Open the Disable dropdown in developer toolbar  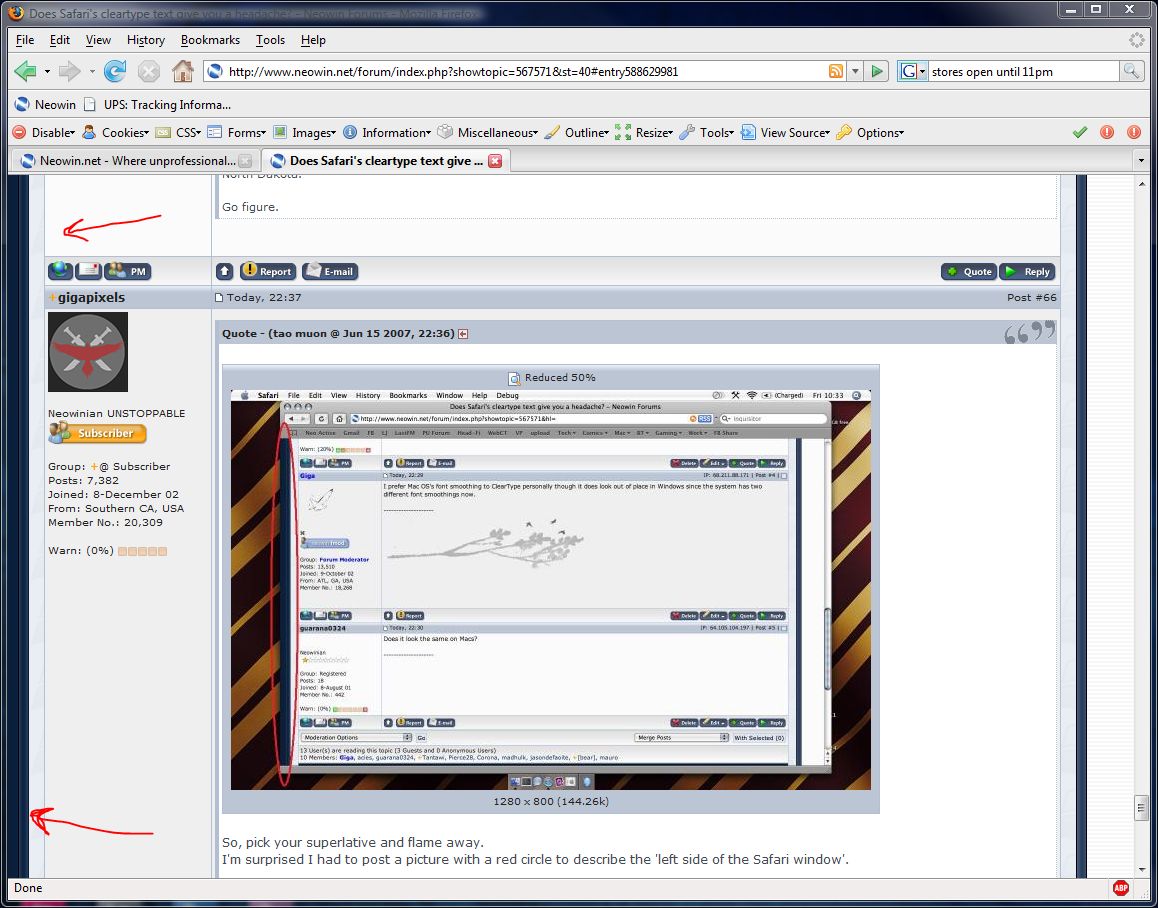[44, 132]
